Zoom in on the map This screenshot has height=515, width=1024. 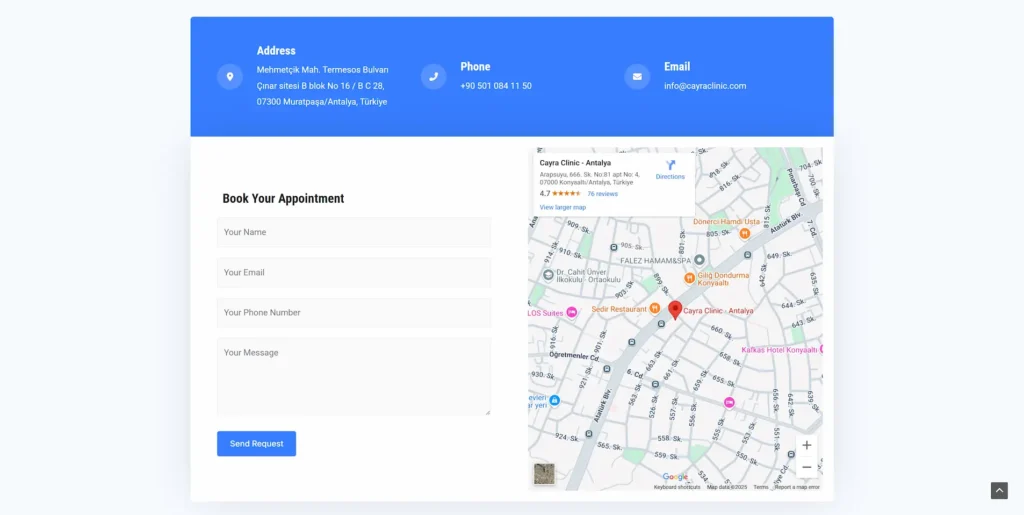(x=807, y=445)
